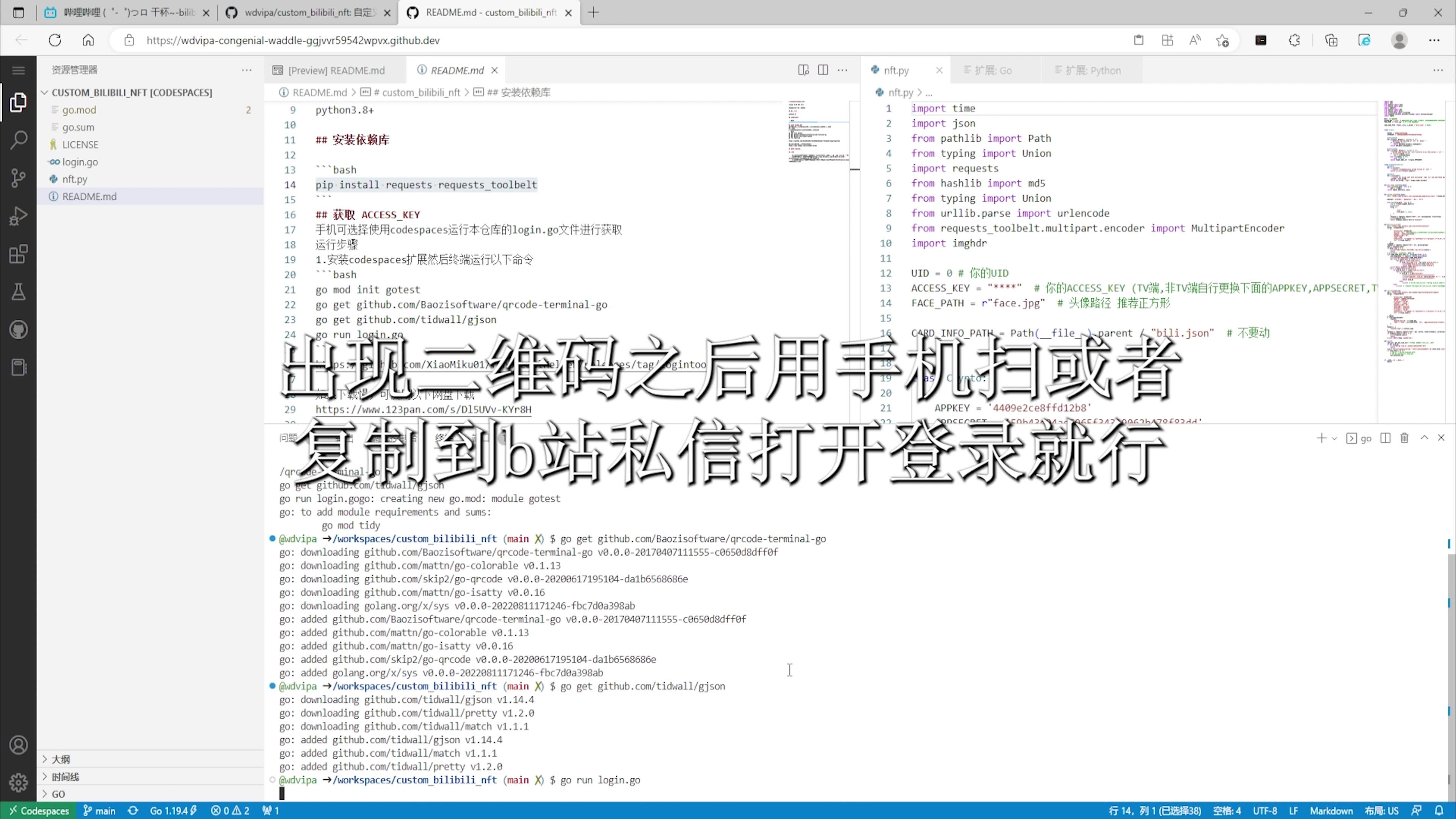Change UTF-8 encoding in status bar
Viewport: 1456px width, 819px height.
coord(1265,811)
